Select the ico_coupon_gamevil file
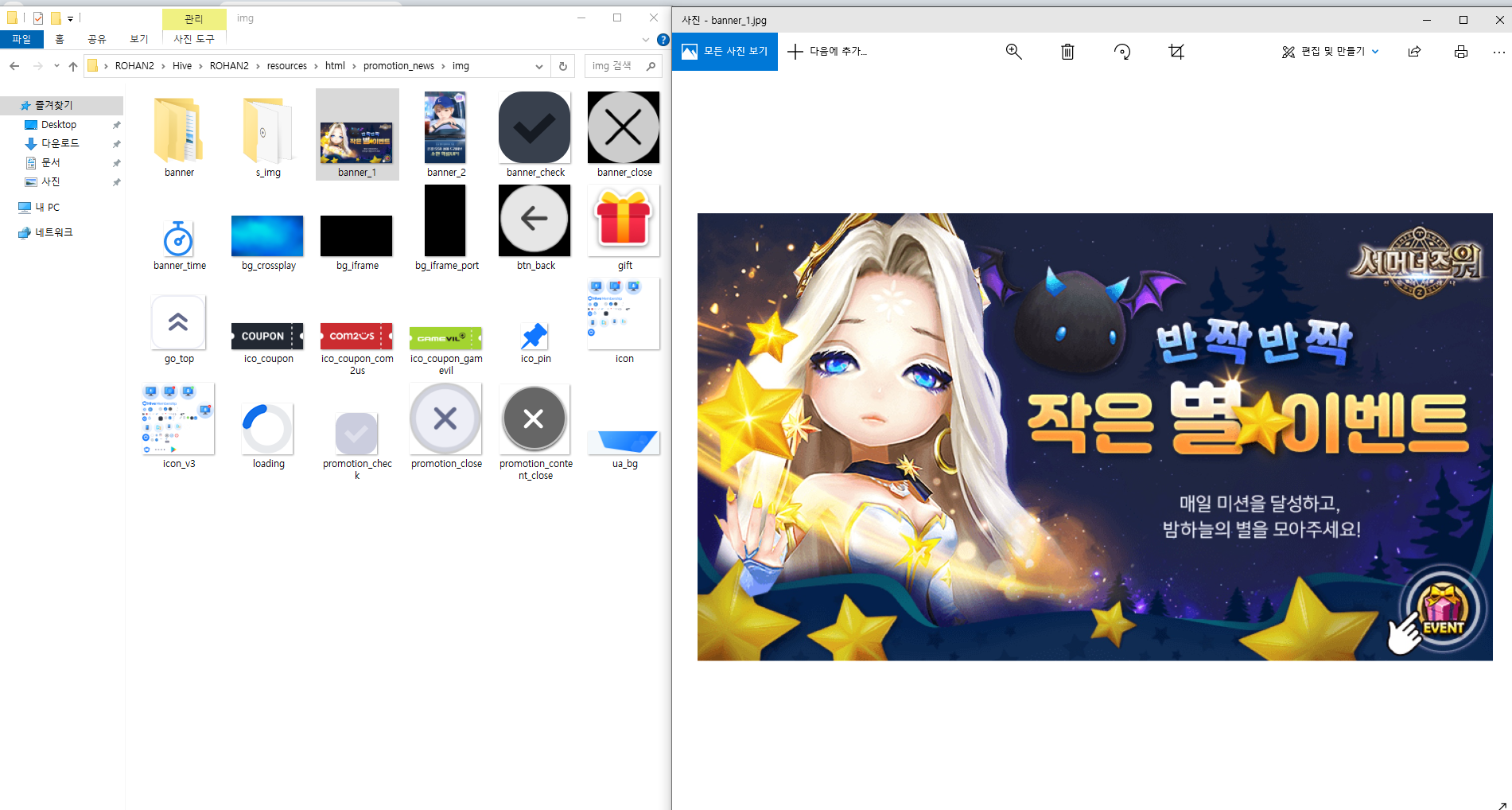 (446, 350)
